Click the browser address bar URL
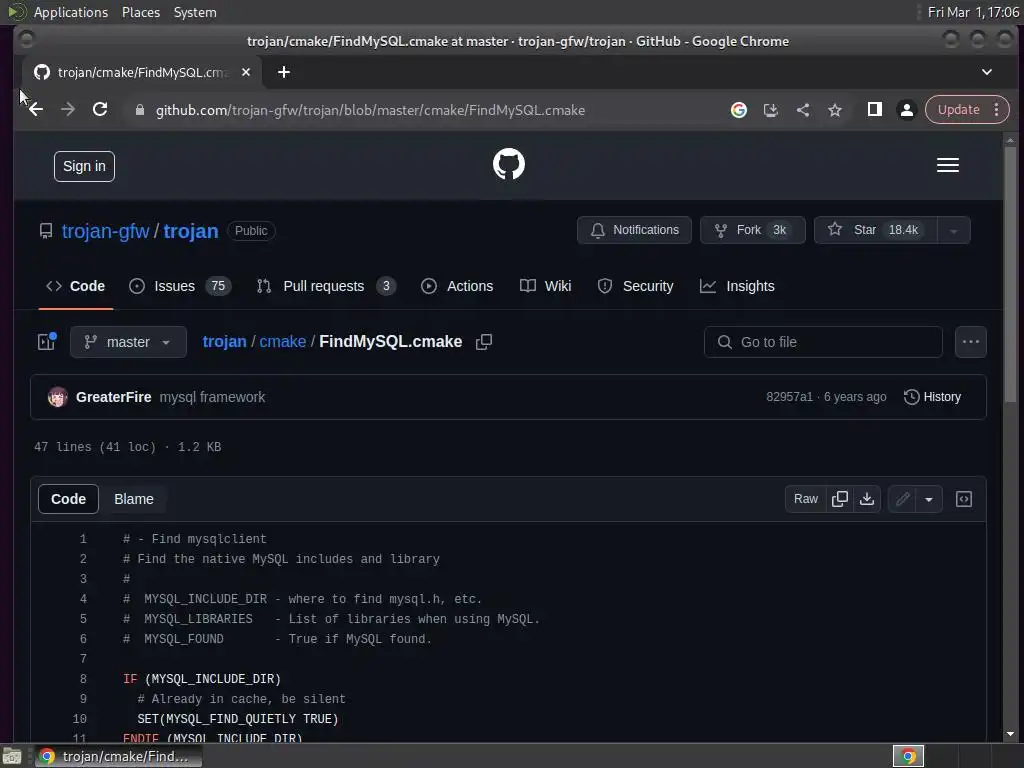The height and width of the screenshot is (768, 1024). point(370,110)
